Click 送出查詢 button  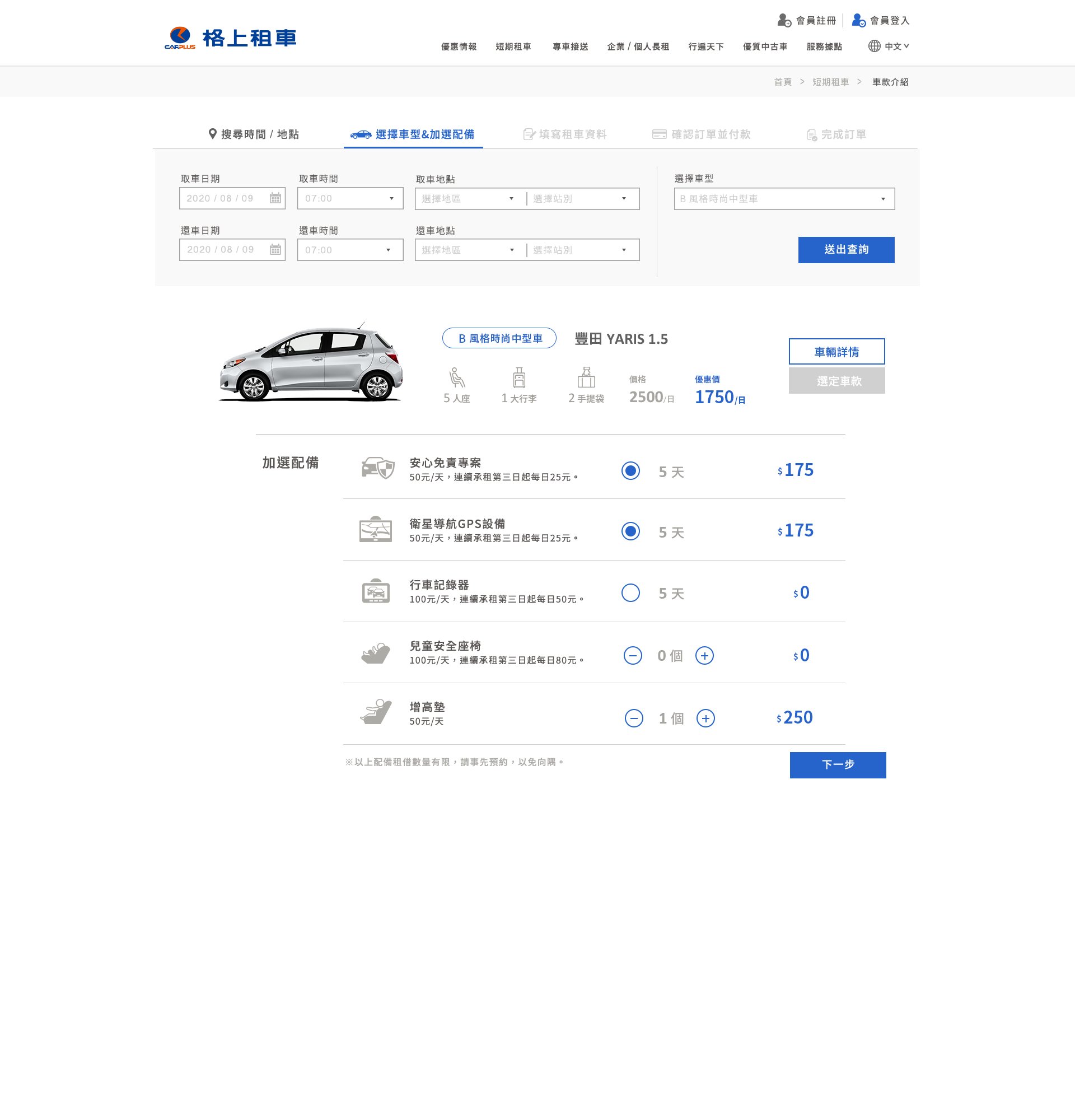tap(847, 250)
